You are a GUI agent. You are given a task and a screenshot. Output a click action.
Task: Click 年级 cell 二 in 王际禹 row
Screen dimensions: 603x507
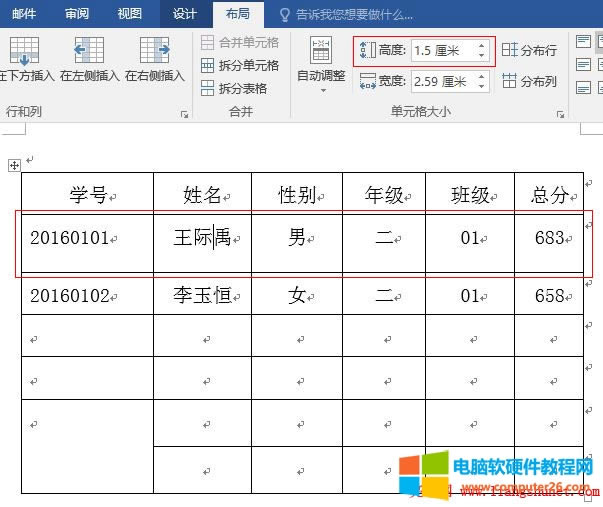[384, 243]
